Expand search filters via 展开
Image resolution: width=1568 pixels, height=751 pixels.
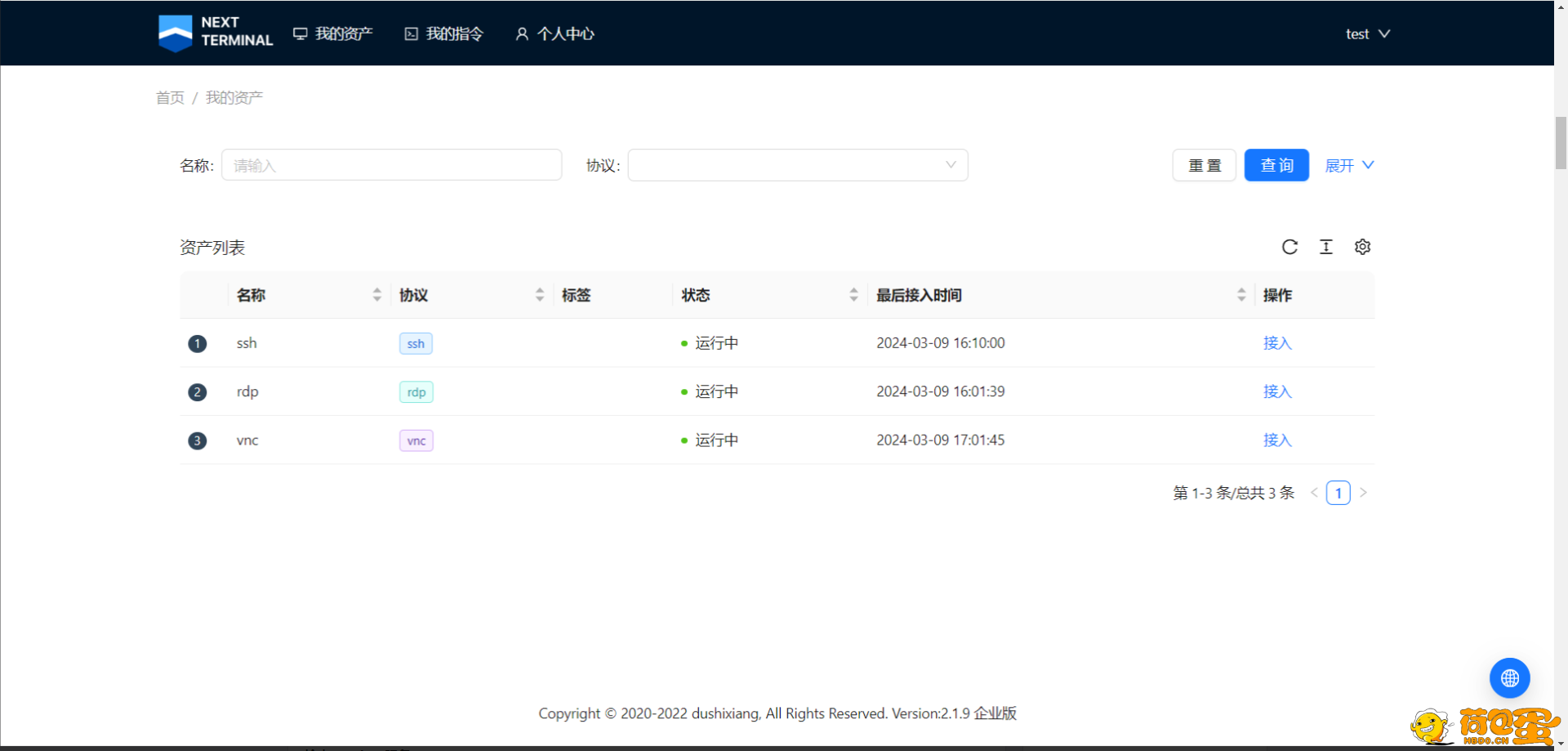1349,165
